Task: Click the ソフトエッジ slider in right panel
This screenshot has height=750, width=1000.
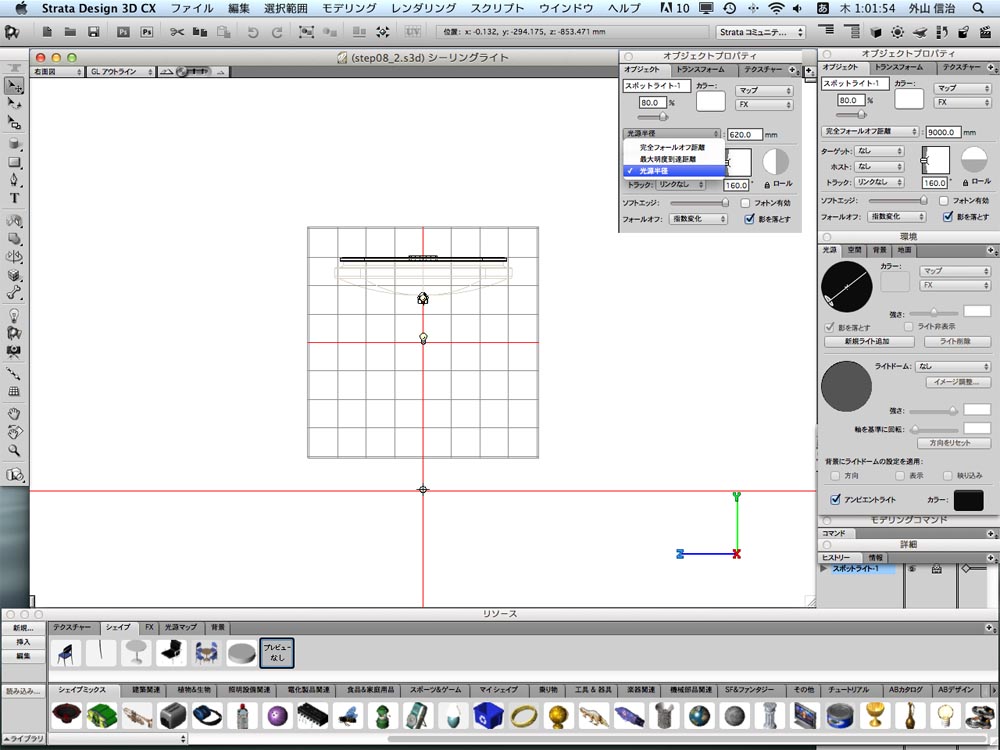Action: [x=897, y=200]
